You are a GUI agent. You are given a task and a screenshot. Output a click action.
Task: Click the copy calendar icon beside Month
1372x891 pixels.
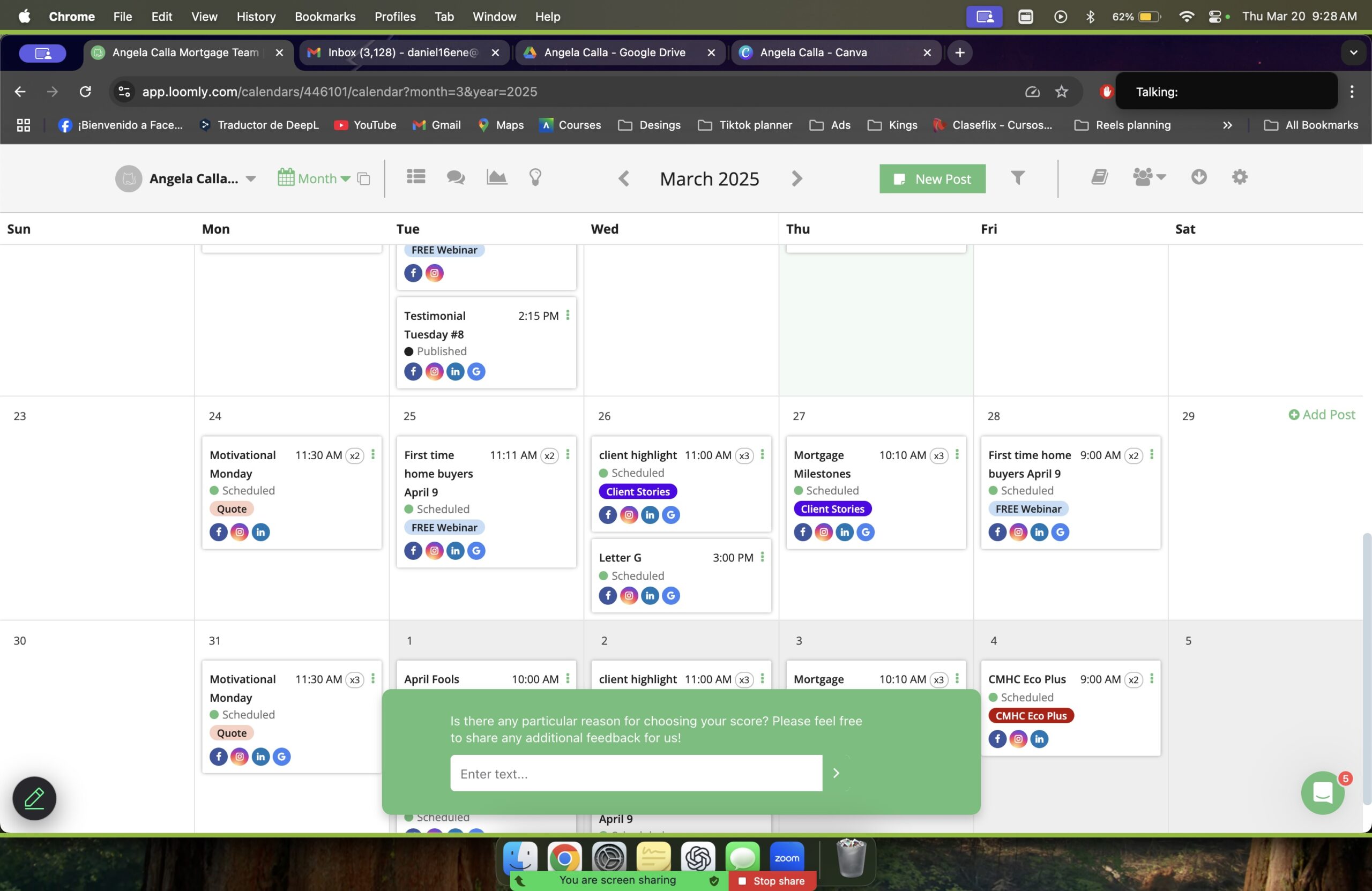363,178
